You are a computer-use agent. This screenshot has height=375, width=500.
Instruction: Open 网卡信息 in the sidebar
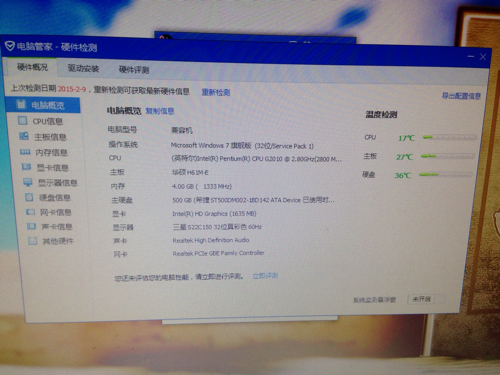point(56,213)
